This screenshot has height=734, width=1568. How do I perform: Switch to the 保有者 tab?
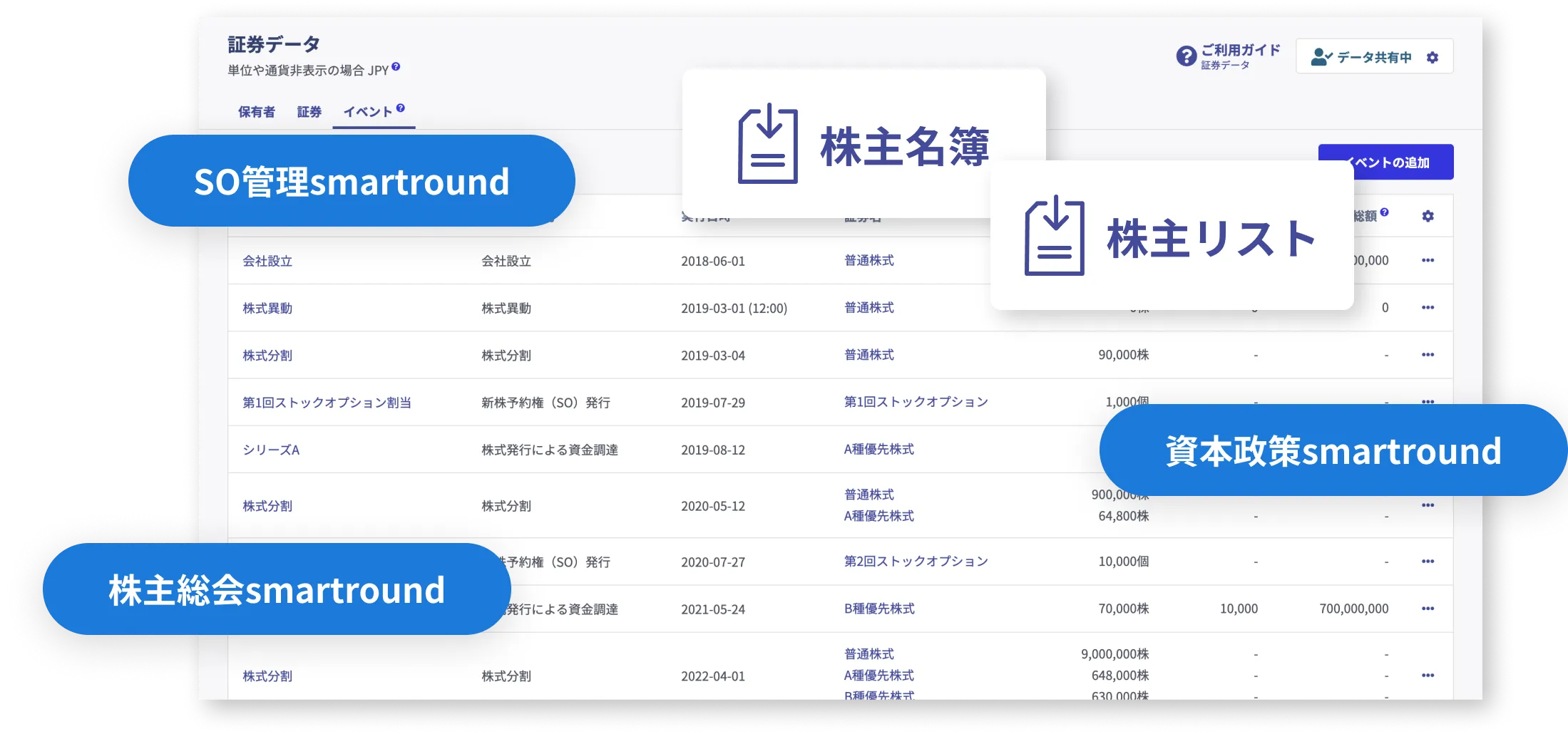pyautogui.click(x=257, y=112)
